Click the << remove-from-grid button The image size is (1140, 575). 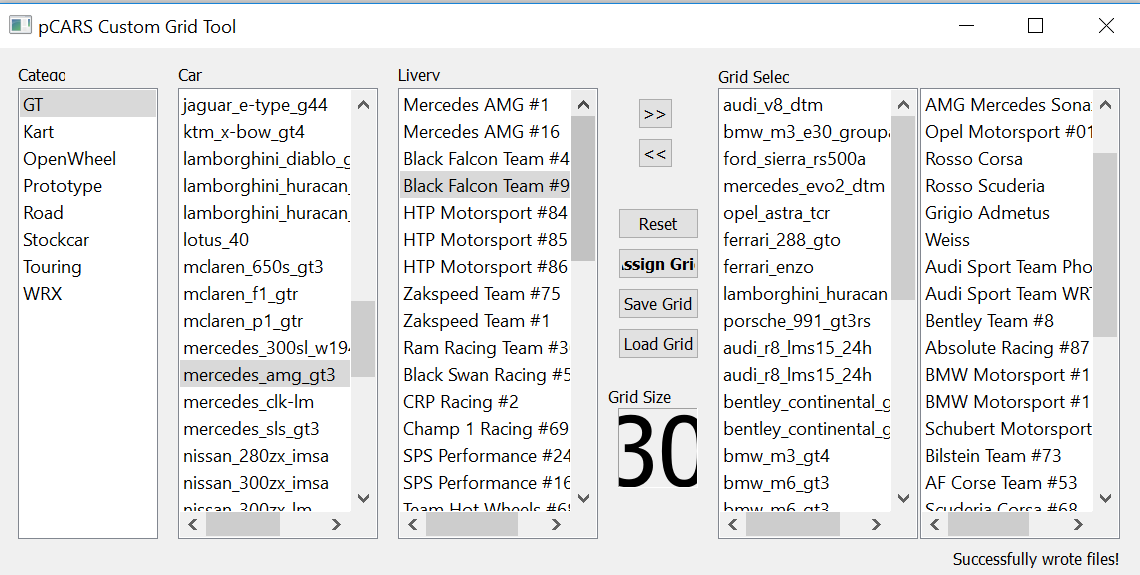(x=655, y=153)
